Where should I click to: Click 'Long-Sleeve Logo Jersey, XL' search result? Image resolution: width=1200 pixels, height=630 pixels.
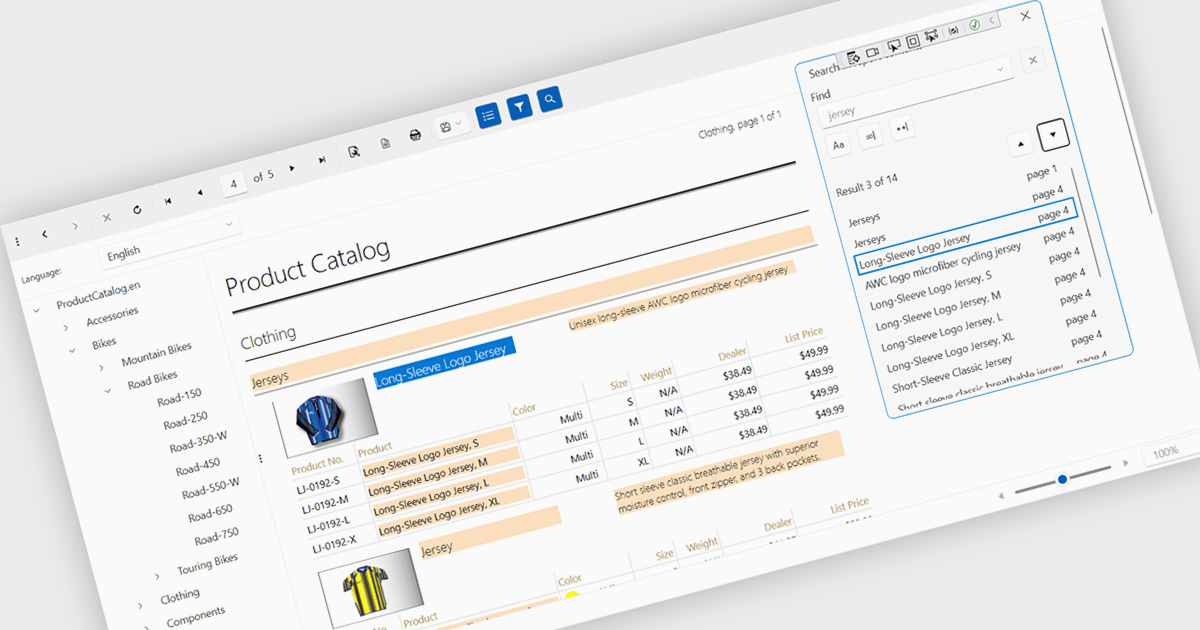point(948,355)
